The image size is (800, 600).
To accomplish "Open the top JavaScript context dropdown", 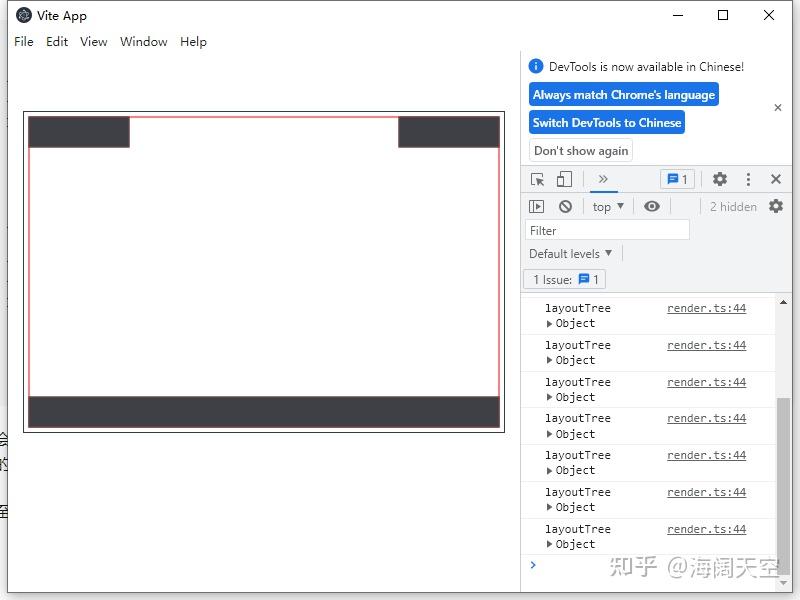I will 608,207.
